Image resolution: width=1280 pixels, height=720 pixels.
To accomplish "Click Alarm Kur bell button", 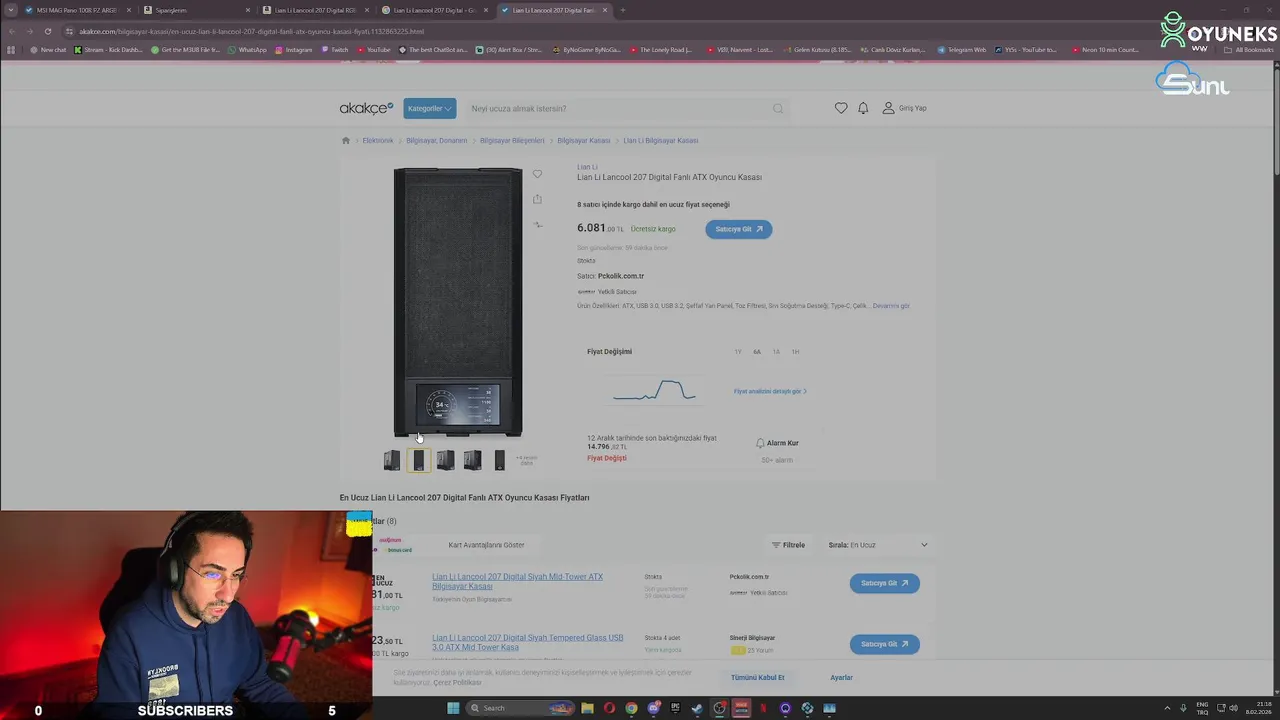I will click(x=777, y=443).
